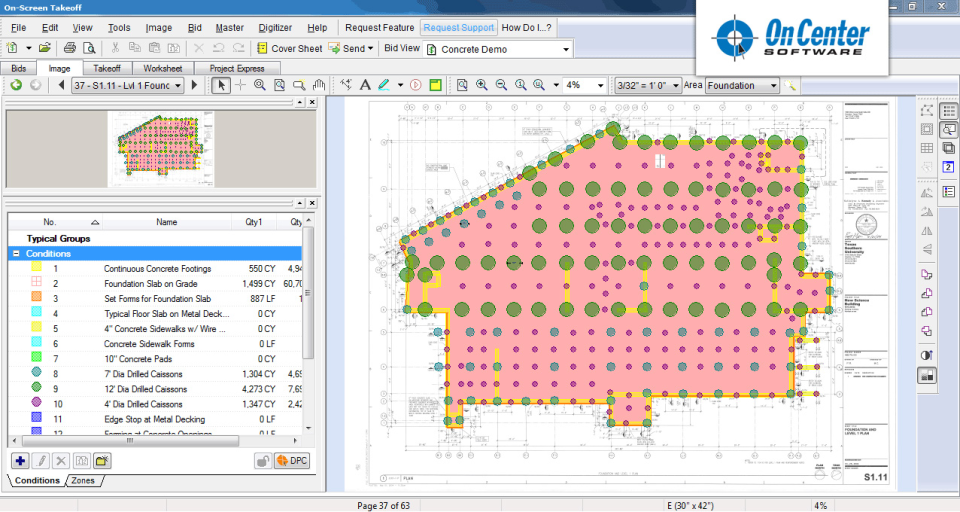Click the zoom in magnifier icon

(482, 86)
